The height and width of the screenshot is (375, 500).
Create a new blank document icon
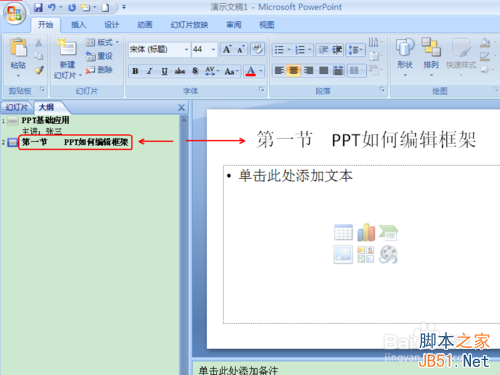[x=105, y=7]
